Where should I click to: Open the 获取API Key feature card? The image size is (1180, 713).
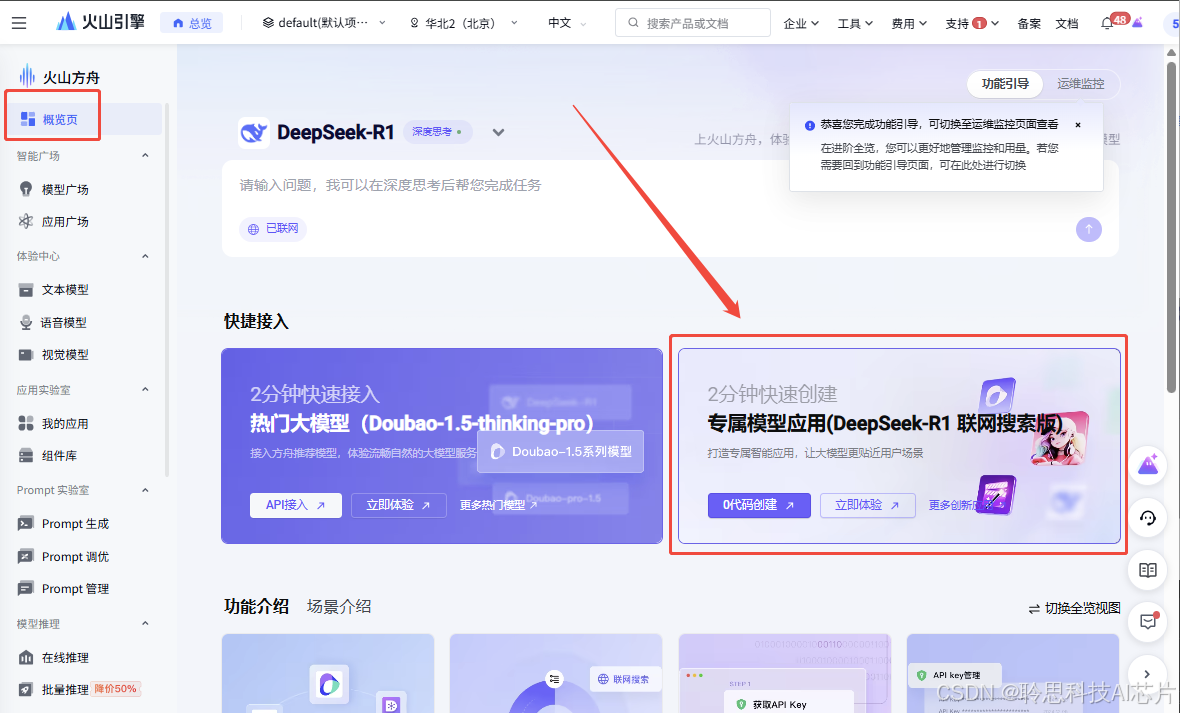(784, 673)
